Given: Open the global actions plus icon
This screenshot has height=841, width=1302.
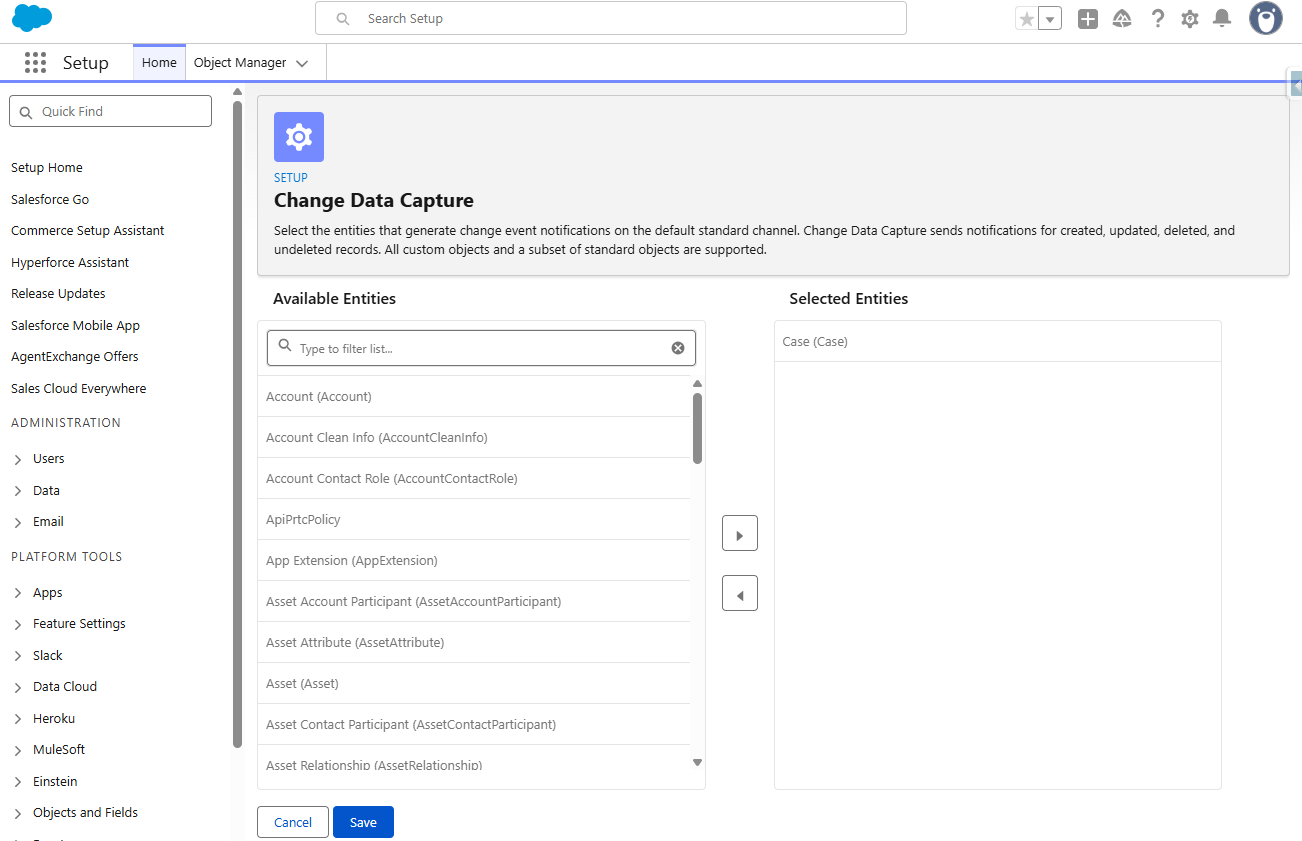Looking at the screenshot, I should click(1088, 19).
